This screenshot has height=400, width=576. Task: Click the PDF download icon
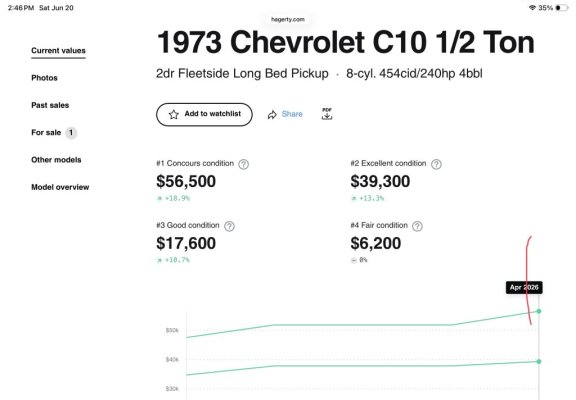coord(327,114)
